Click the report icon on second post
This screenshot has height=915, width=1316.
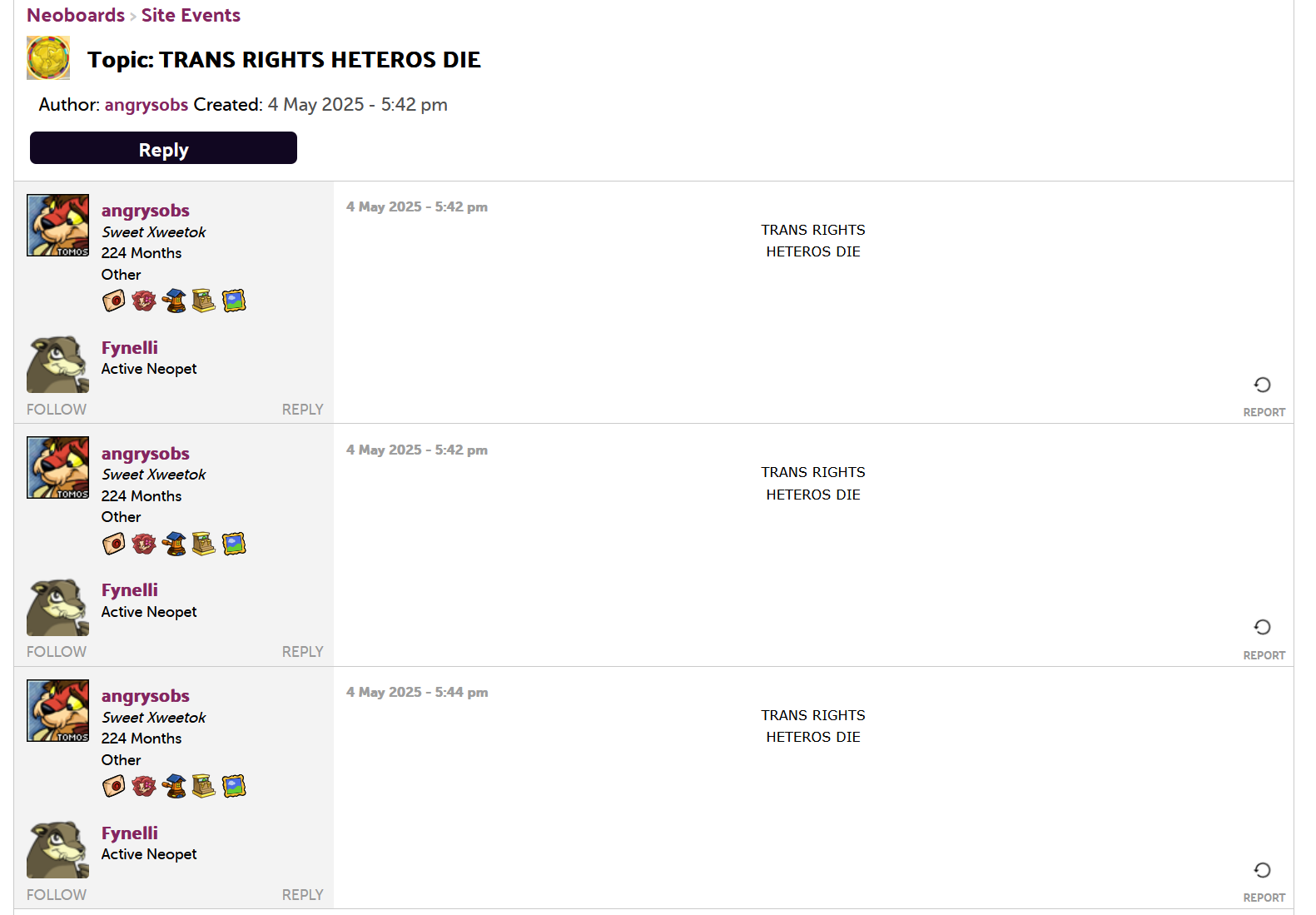tap(1263, 628)
